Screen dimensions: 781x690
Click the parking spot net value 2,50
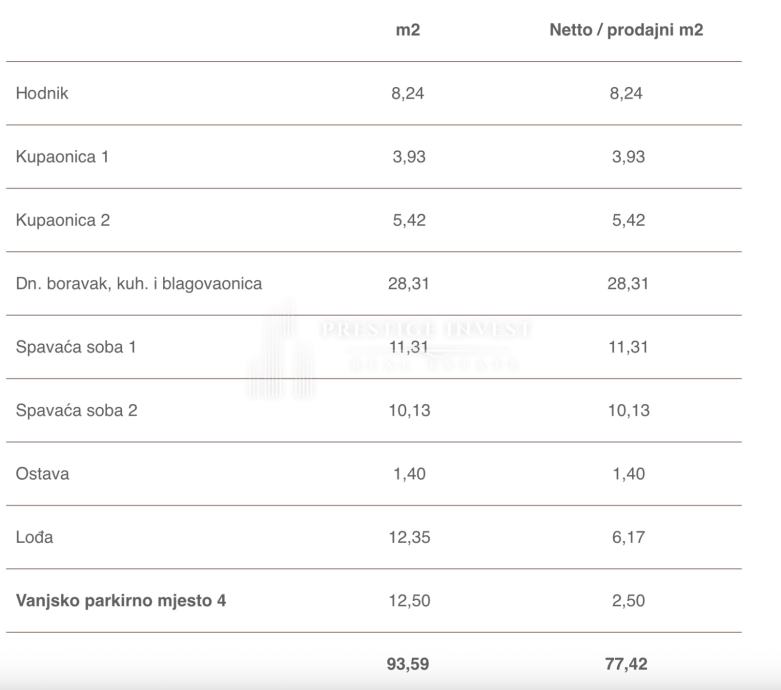628,601
